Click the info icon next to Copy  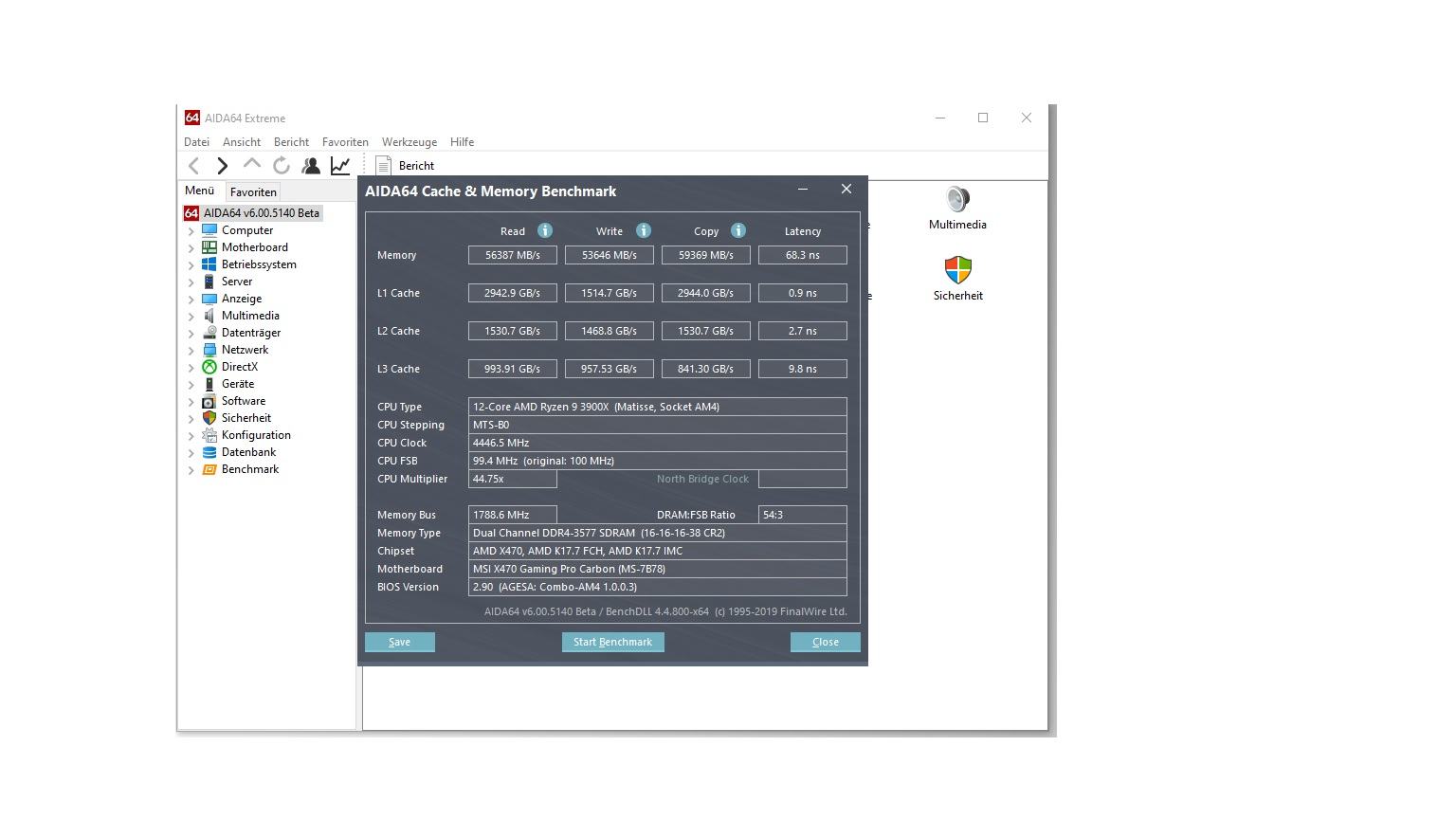(x=738, y=230)
